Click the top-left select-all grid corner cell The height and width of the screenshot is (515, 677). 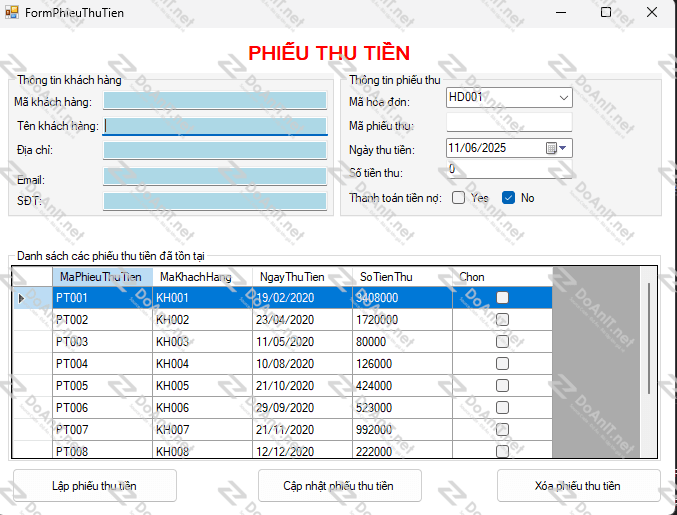32,277
